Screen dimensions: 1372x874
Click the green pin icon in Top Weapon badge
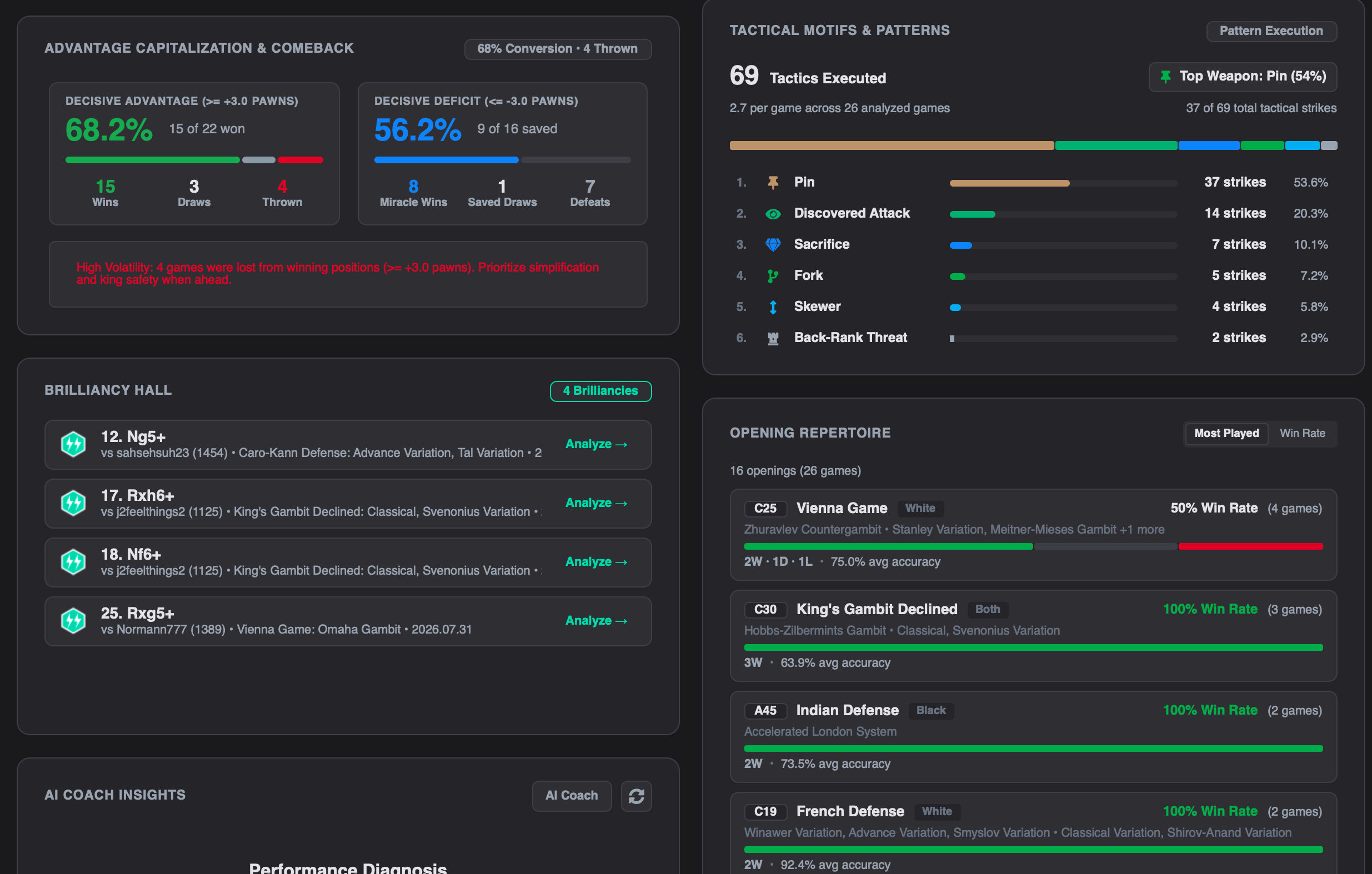point(1165,77)
